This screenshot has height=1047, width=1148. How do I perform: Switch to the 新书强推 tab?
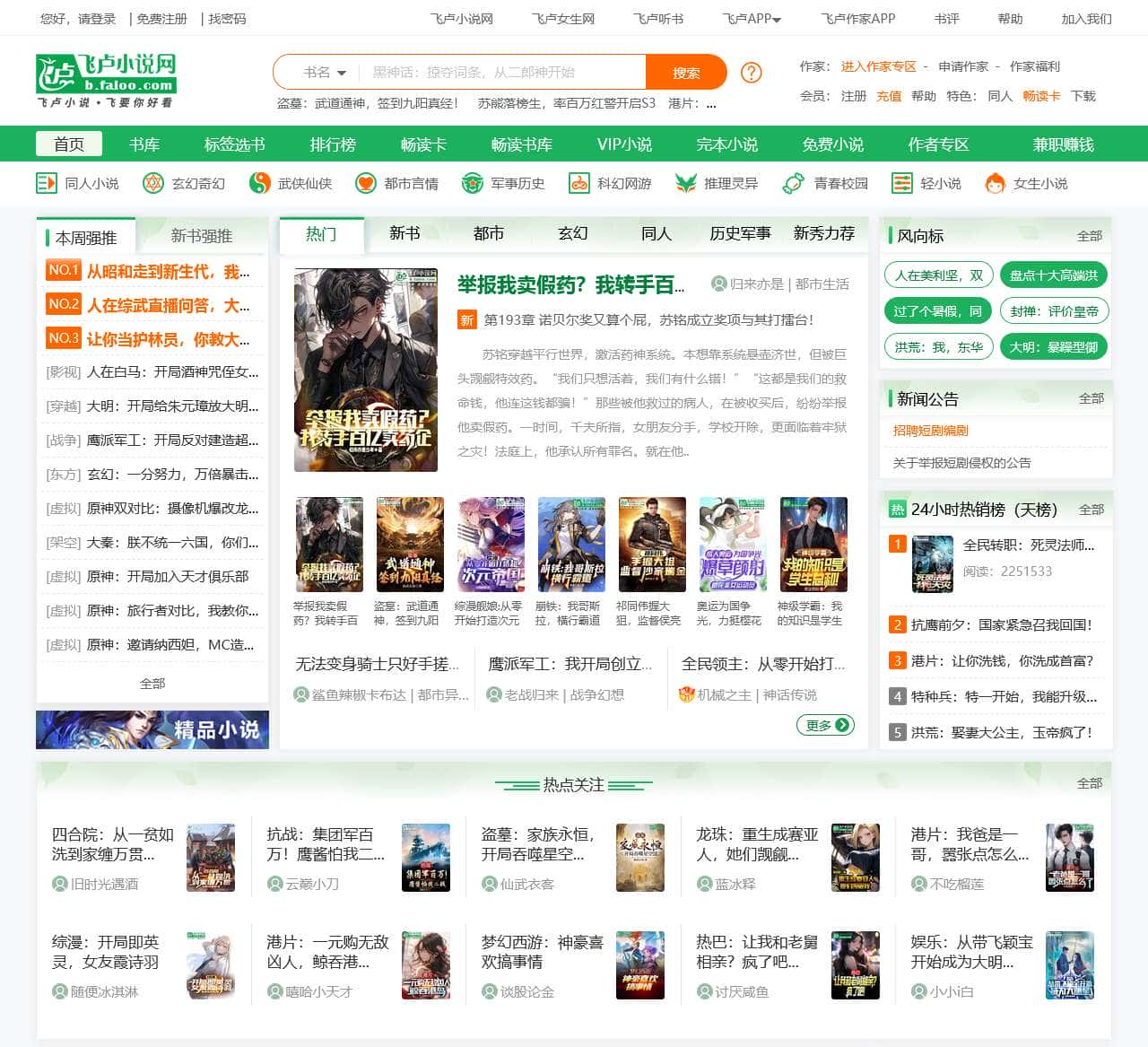click(202, 236)
